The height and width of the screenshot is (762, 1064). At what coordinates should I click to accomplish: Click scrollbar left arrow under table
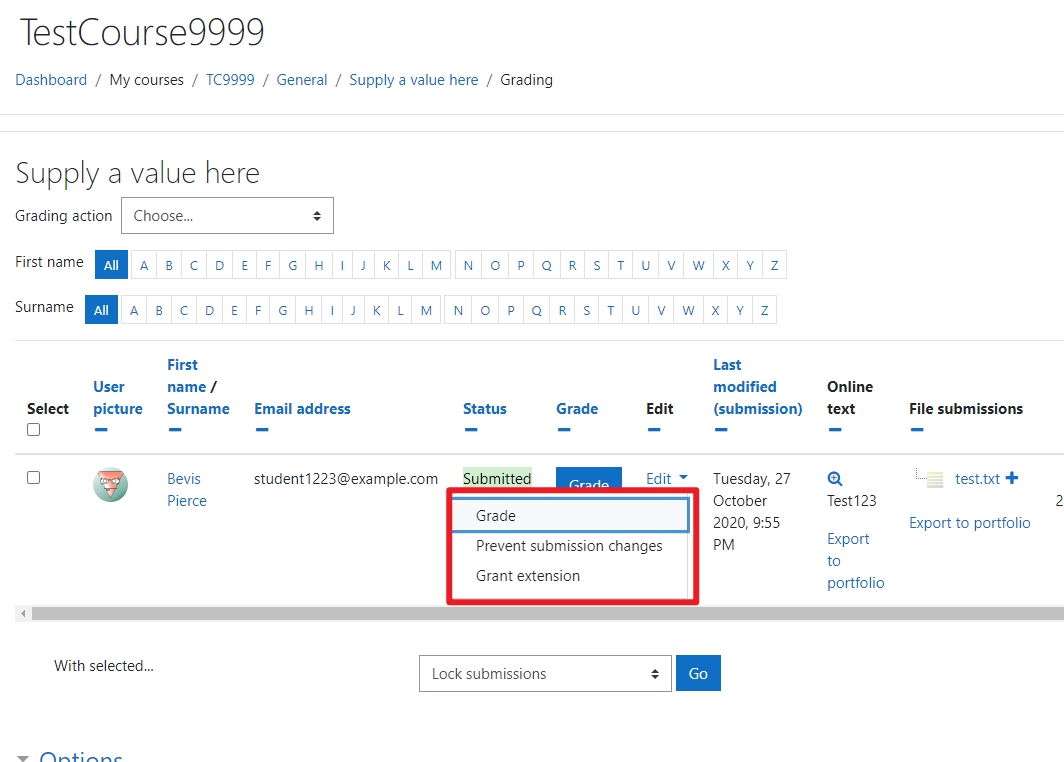coord(23,613)
